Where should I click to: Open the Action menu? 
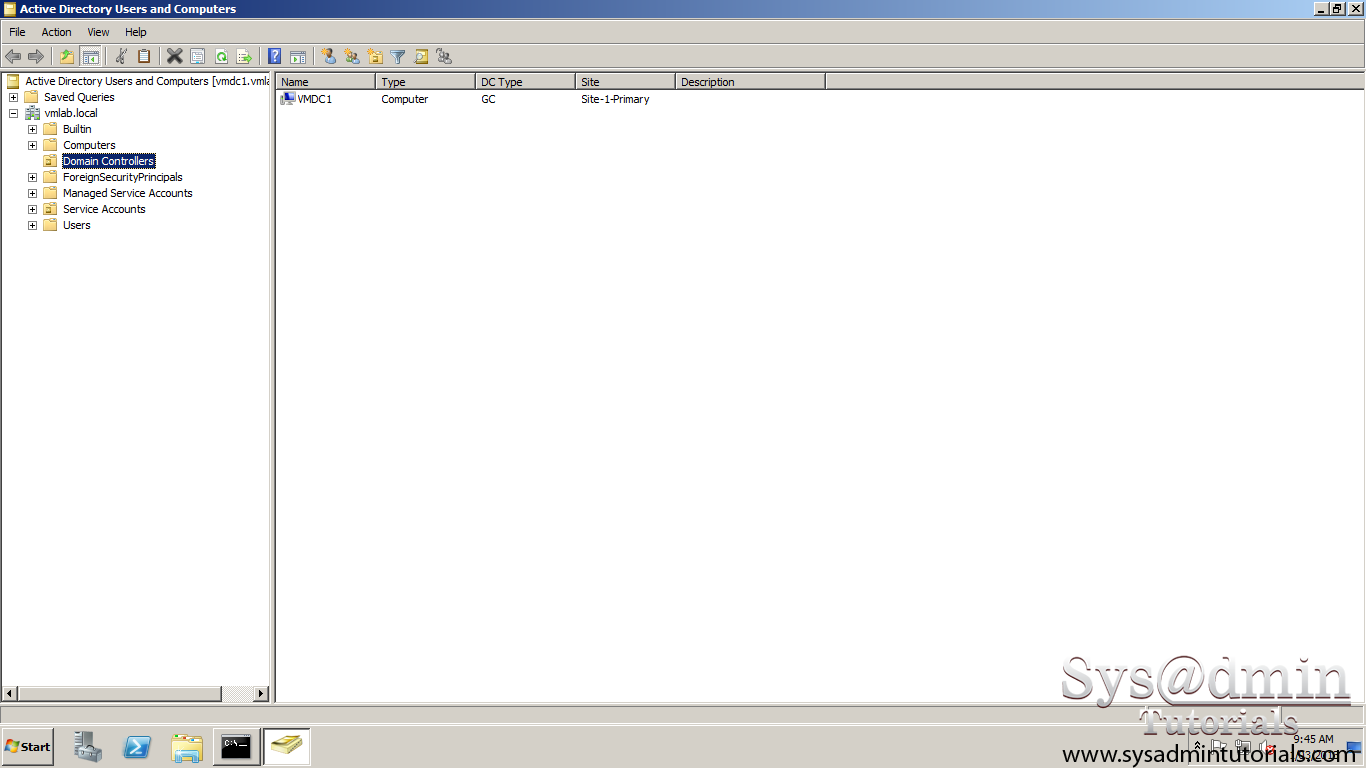point(56,32)
